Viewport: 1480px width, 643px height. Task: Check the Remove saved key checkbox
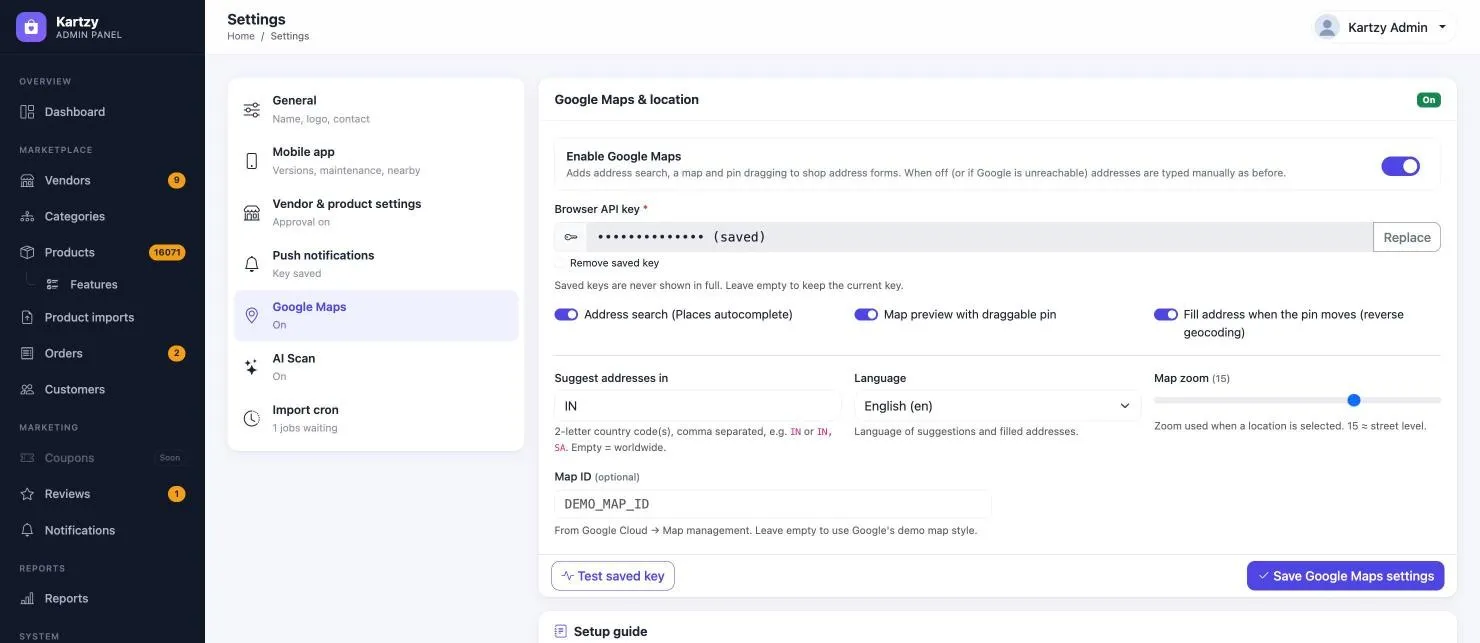[x=561, y=263]
